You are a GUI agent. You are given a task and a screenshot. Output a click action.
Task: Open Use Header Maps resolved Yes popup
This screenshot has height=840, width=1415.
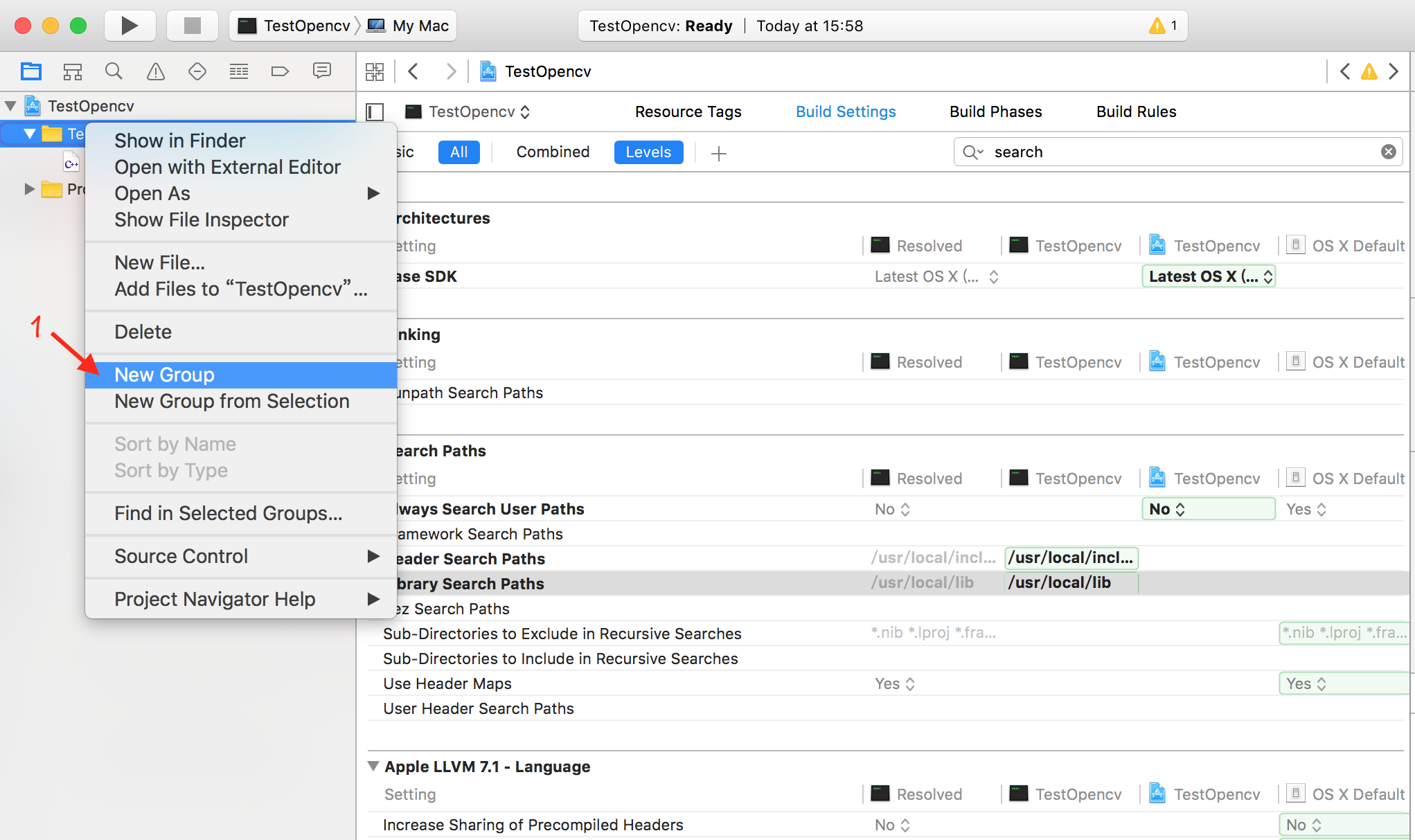point(895,683)
